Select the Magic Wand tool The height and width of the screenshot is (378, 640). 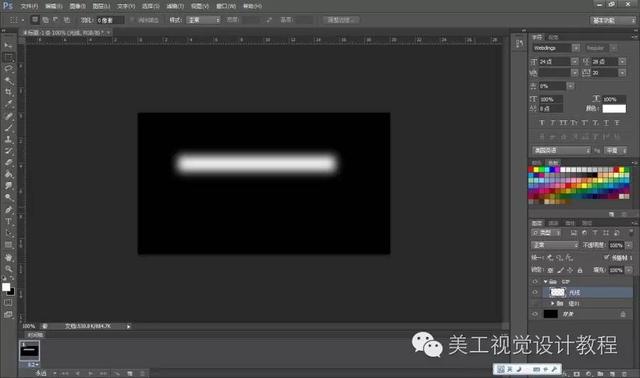tap(8, 80)
